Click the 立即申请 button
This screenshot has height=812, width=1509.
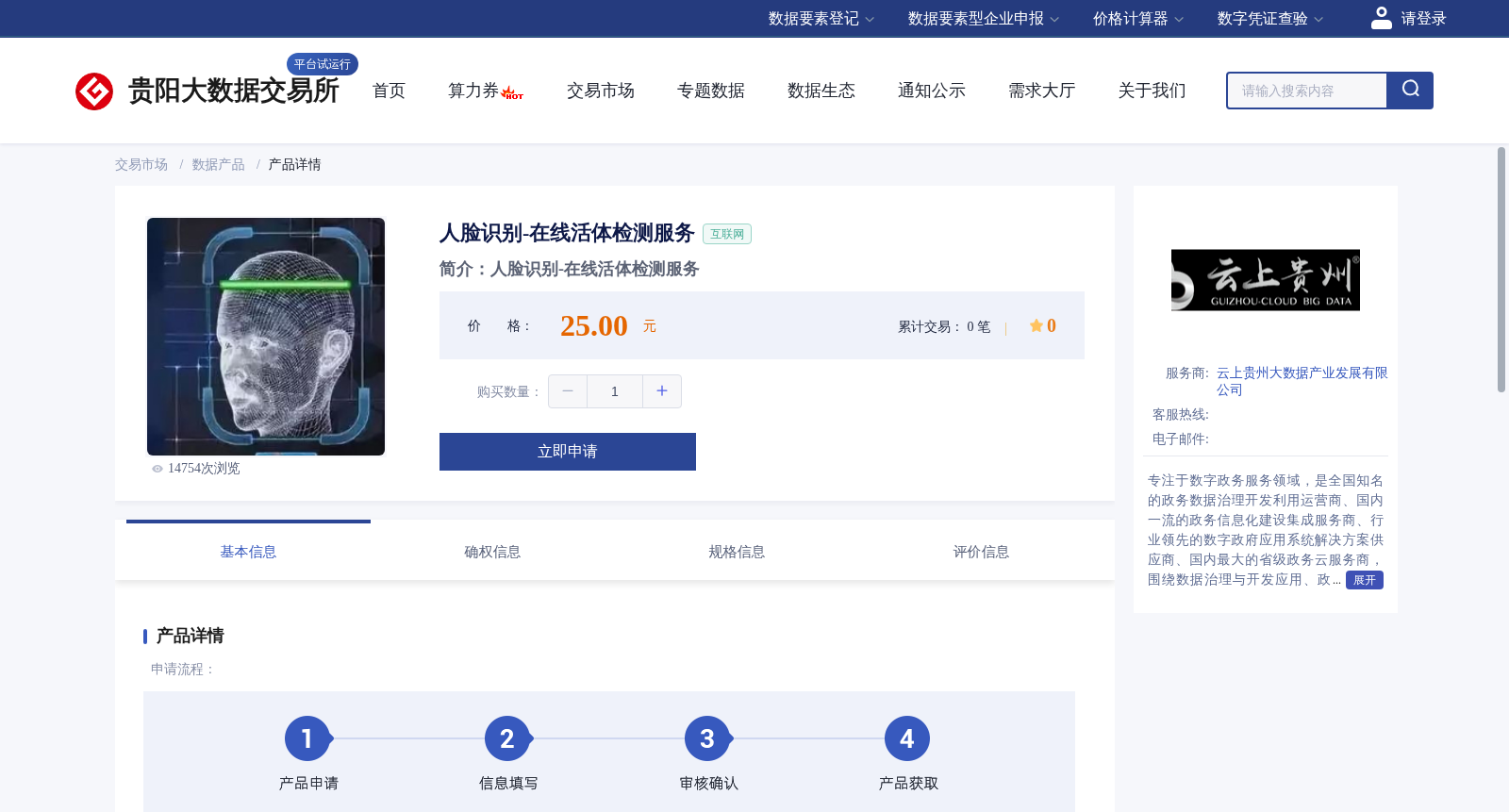coord(568,452)
